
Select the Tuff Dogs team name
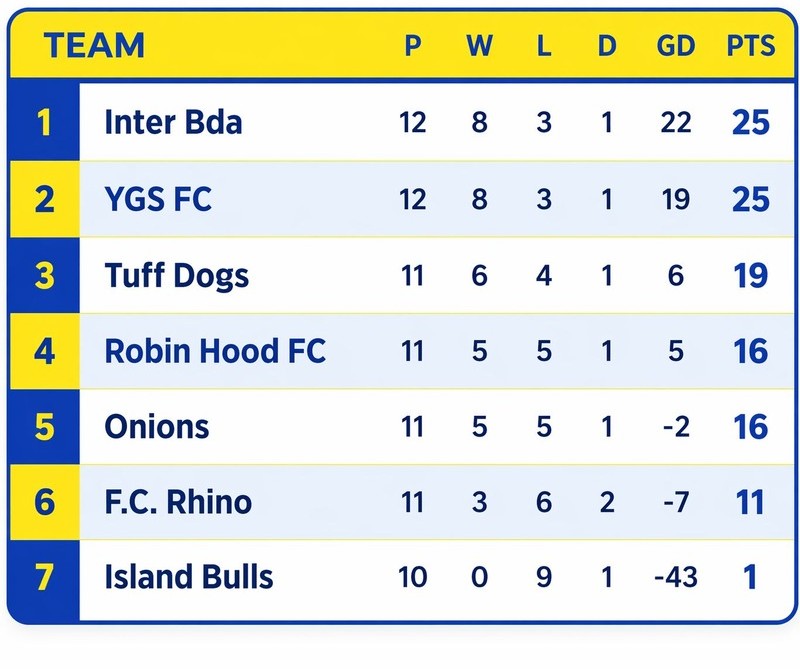[177, 275]
